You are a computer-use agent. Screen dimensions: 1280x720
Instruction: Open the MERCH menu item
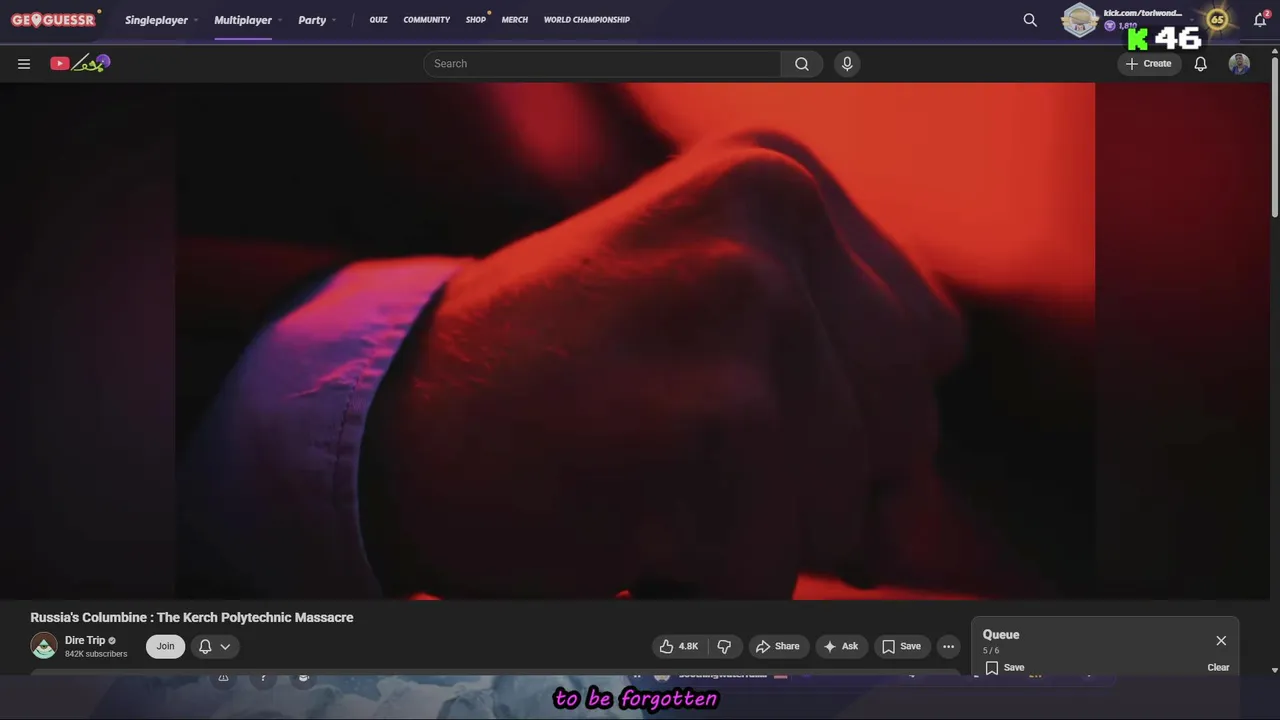tap(515, 20)
